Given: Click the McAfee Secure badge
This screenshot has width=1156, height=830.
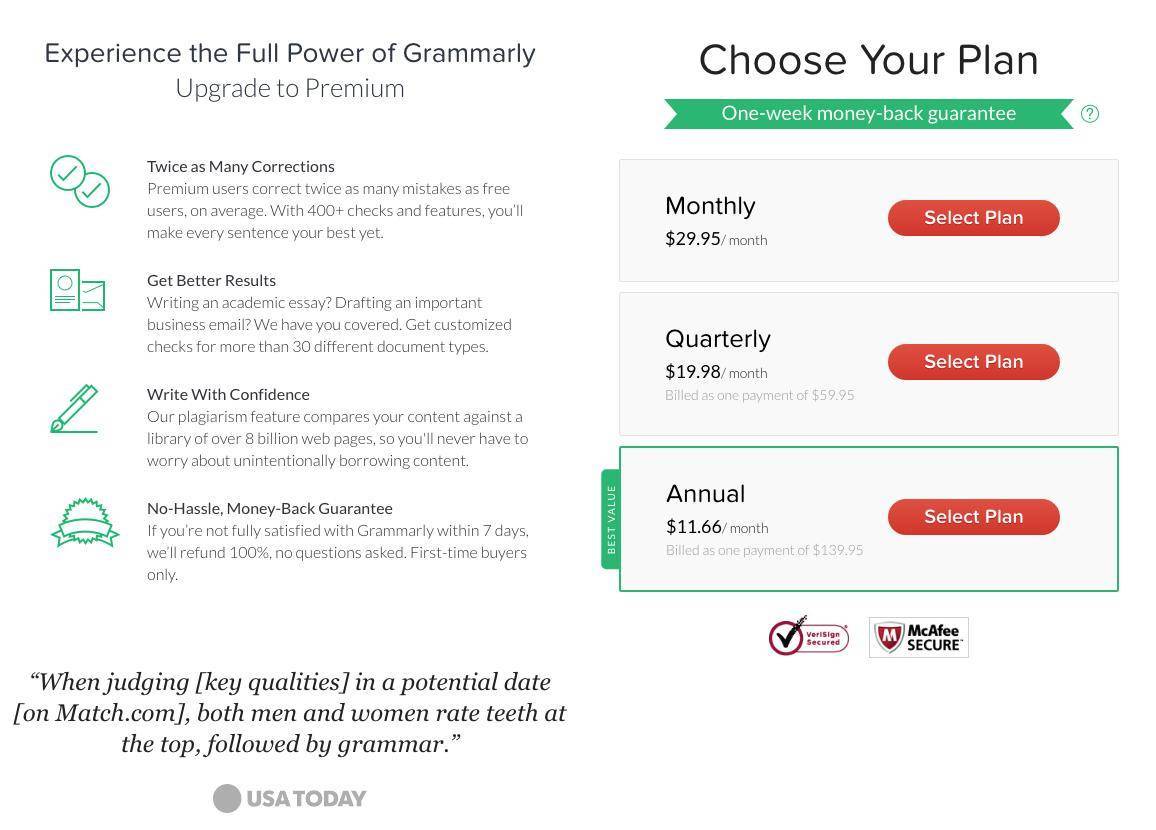Looking at the screenshot, I should [x=919, y=637].
